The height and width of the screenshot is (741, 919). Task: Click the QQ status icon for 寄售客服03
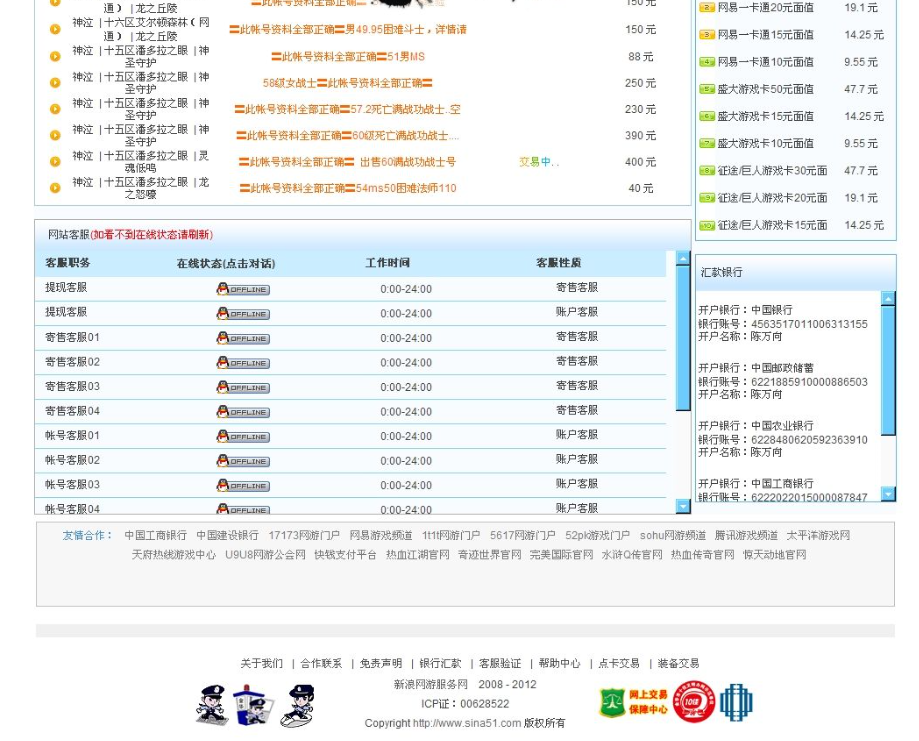(243, 387)
